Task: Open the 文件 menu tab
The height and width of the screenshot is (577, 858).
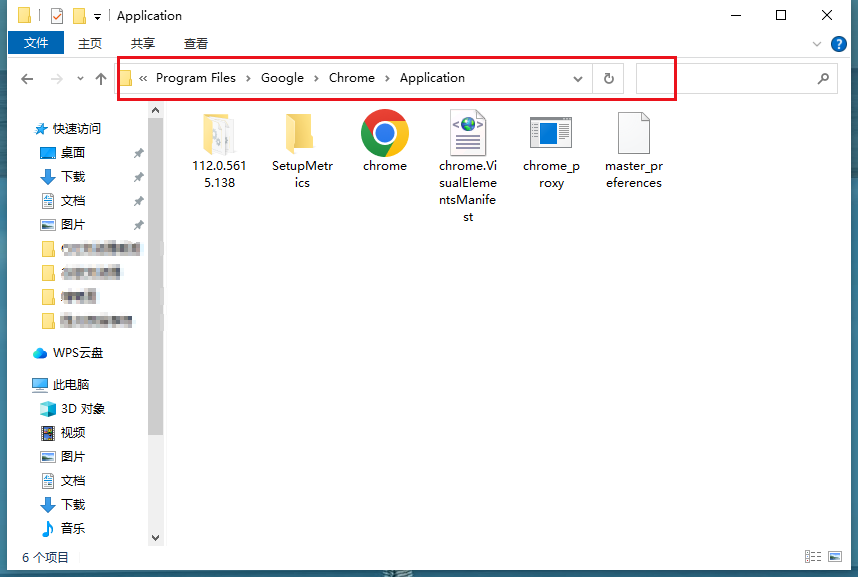Action: [36, 43]
